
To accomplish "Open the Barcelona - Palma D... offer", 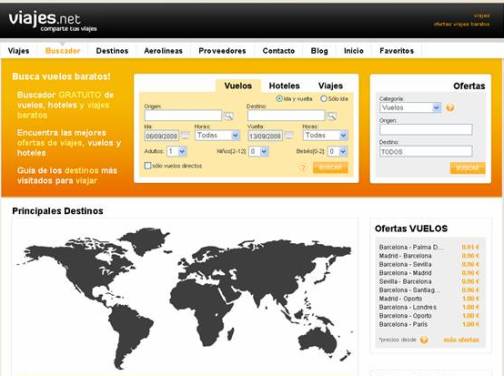I will (x=412, y=247).
